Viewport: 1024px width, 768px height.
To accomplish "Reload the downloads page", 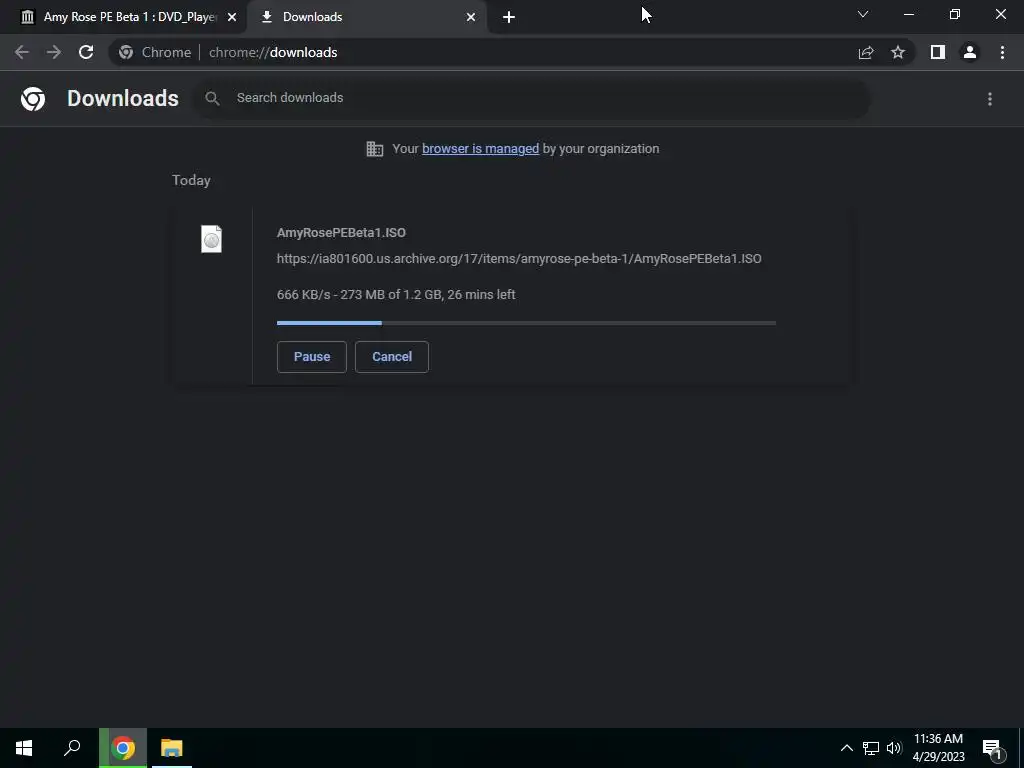I will point(86,52).
